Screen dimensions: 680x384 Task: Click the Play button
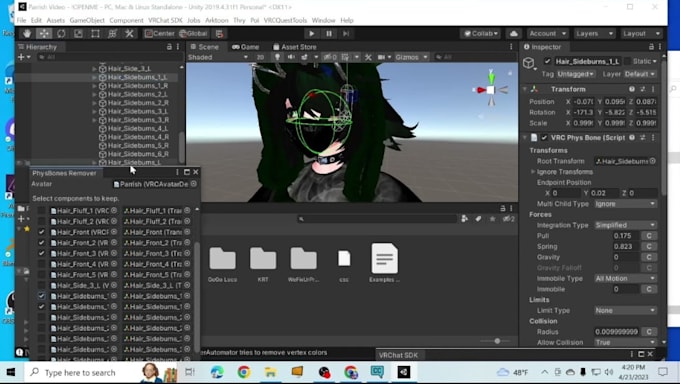(311, 33)
